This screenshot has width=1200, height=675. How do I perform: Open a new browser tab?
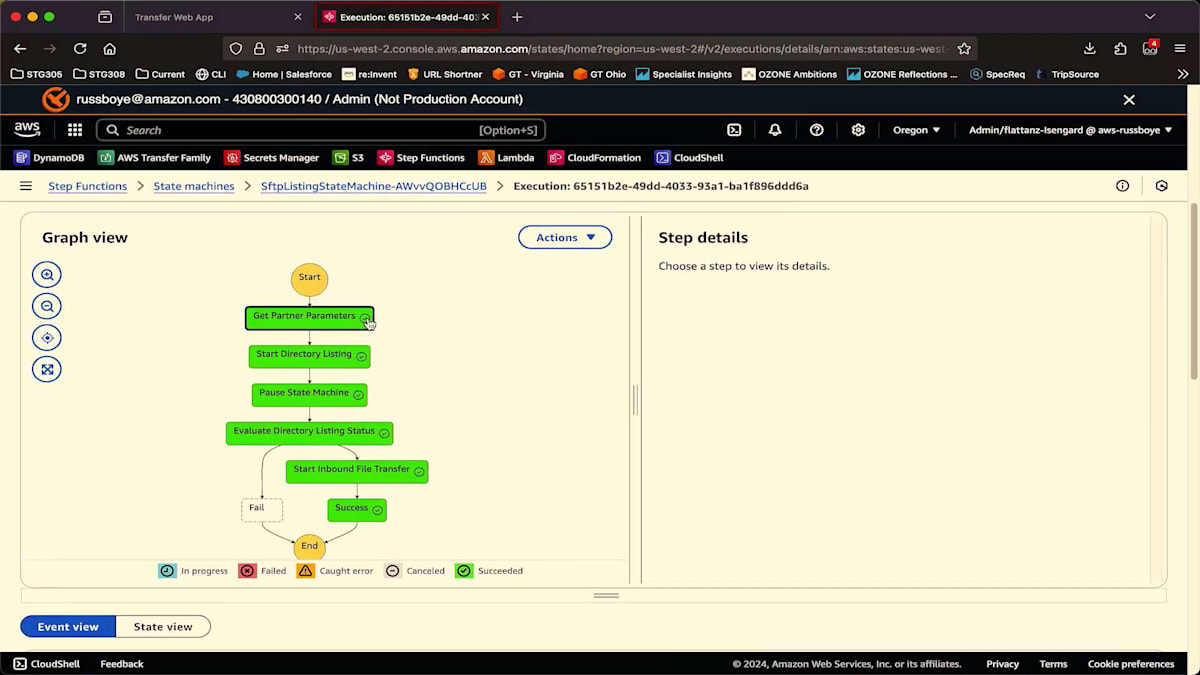517,17
